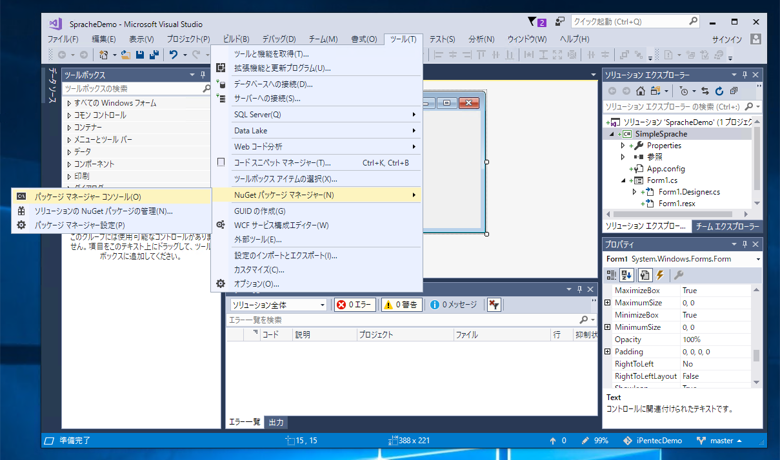
Task: Pin the Properties panel
Action: click(745, 244)
